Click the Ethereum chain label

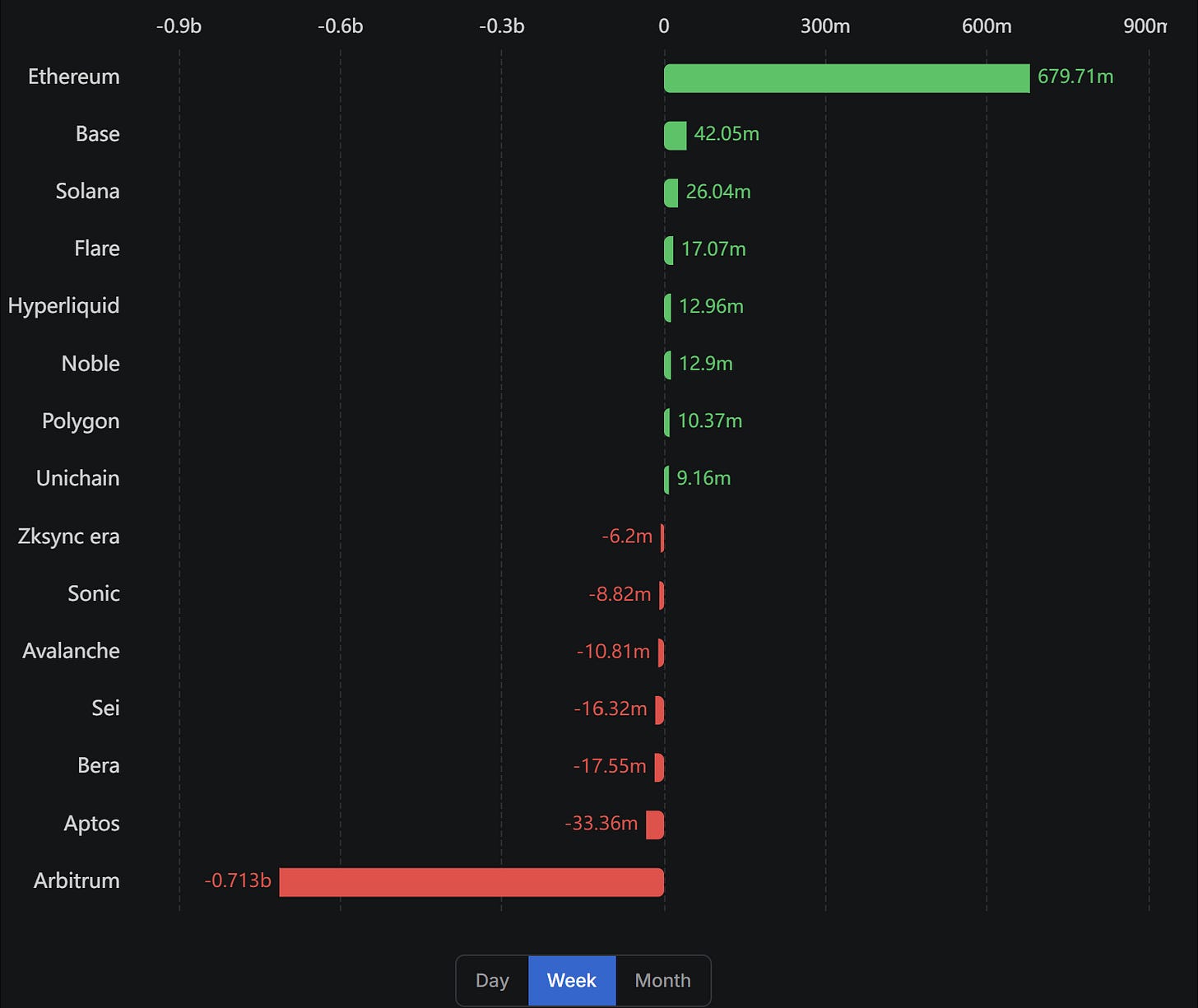coord(74,77)
